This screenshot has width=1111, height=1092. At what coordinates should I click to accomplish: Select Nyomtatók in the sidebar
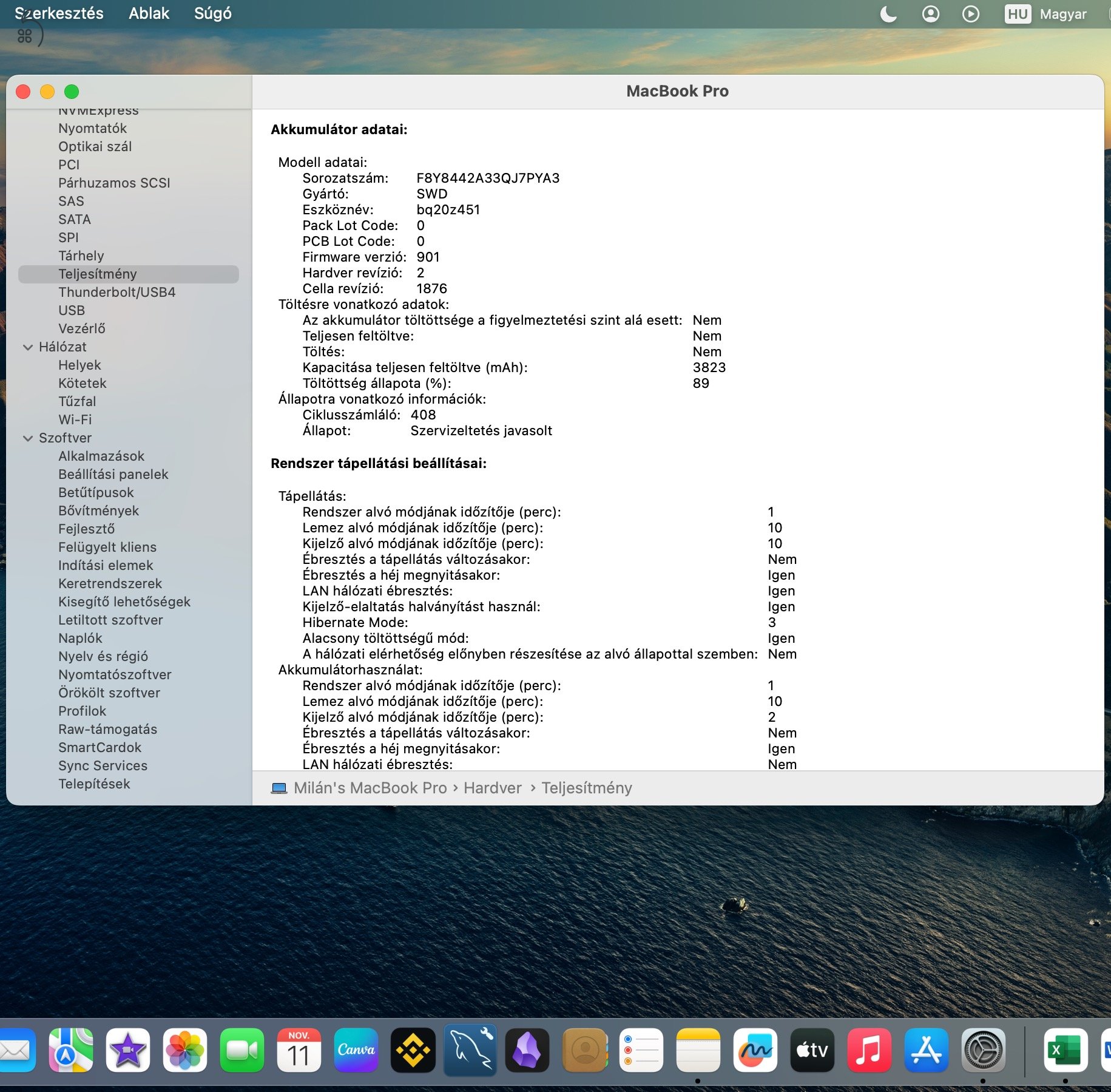(92, 129)
